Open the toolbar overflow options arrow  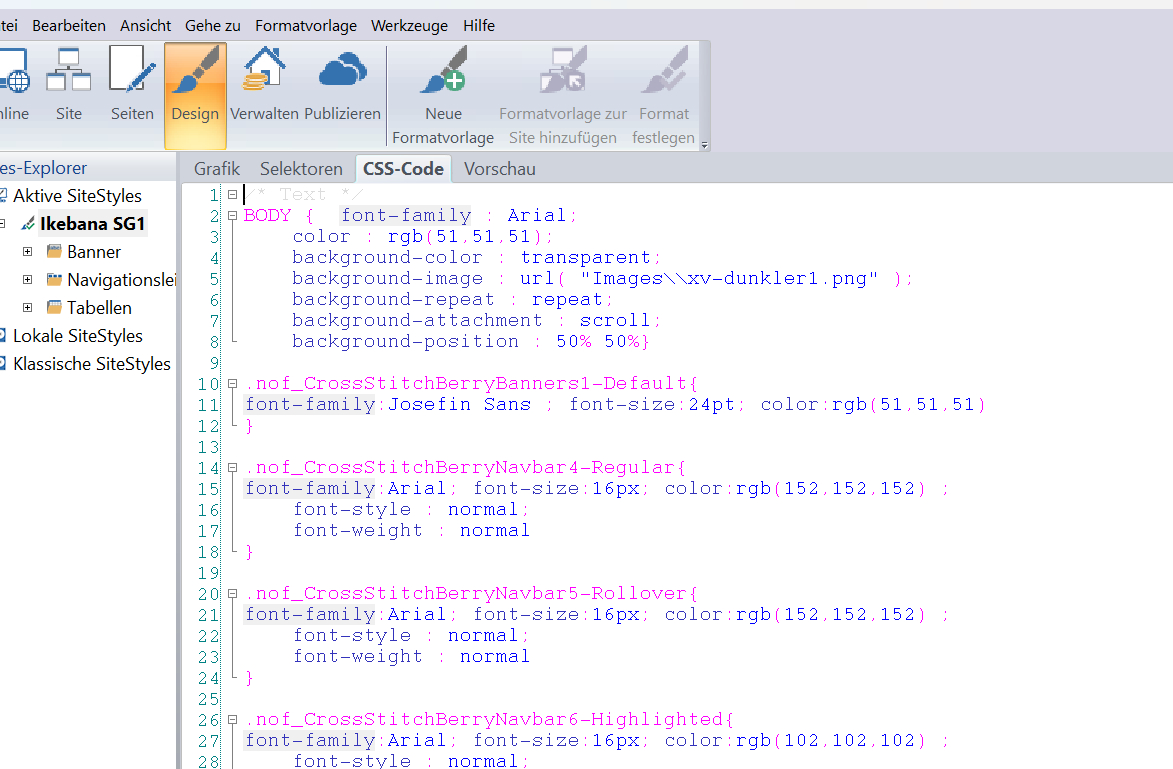click(x=704, y=145)
